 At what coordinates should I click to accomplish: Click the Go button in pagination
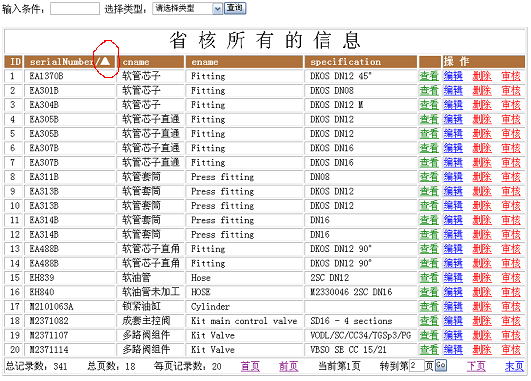pos(441,365)
